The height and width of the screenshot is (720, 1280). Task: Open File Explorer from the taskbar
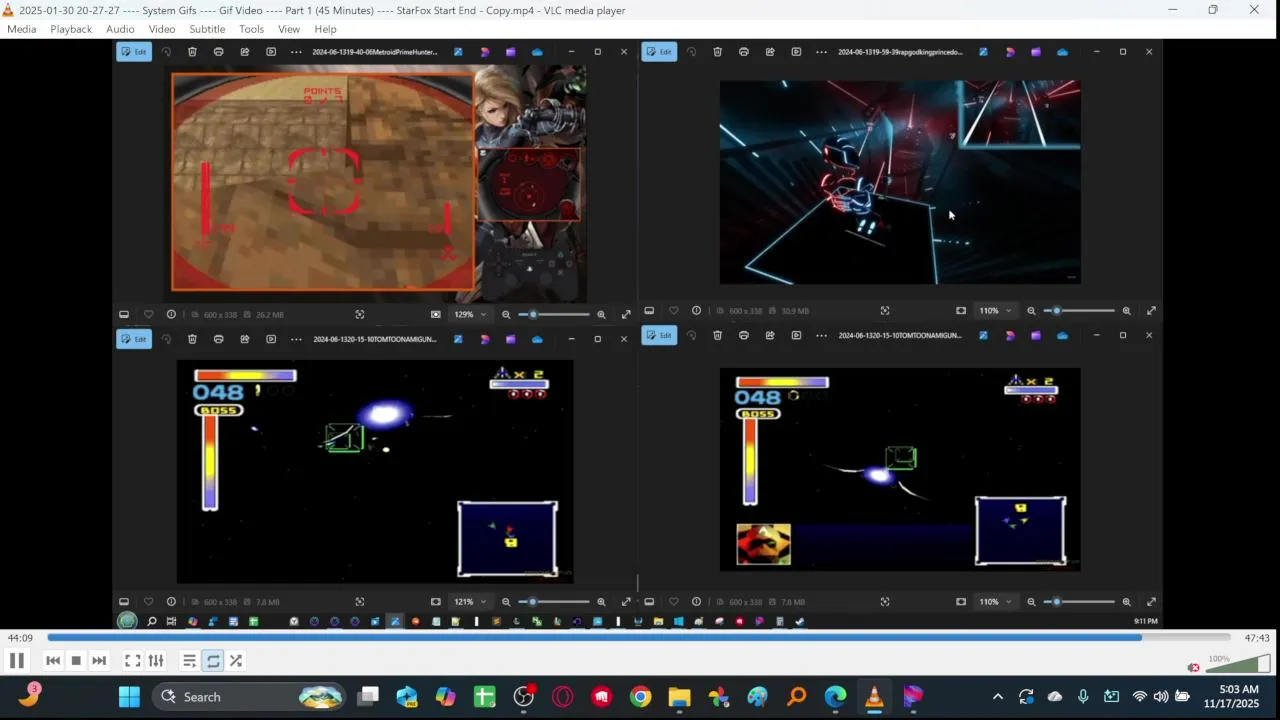point(679,697)
